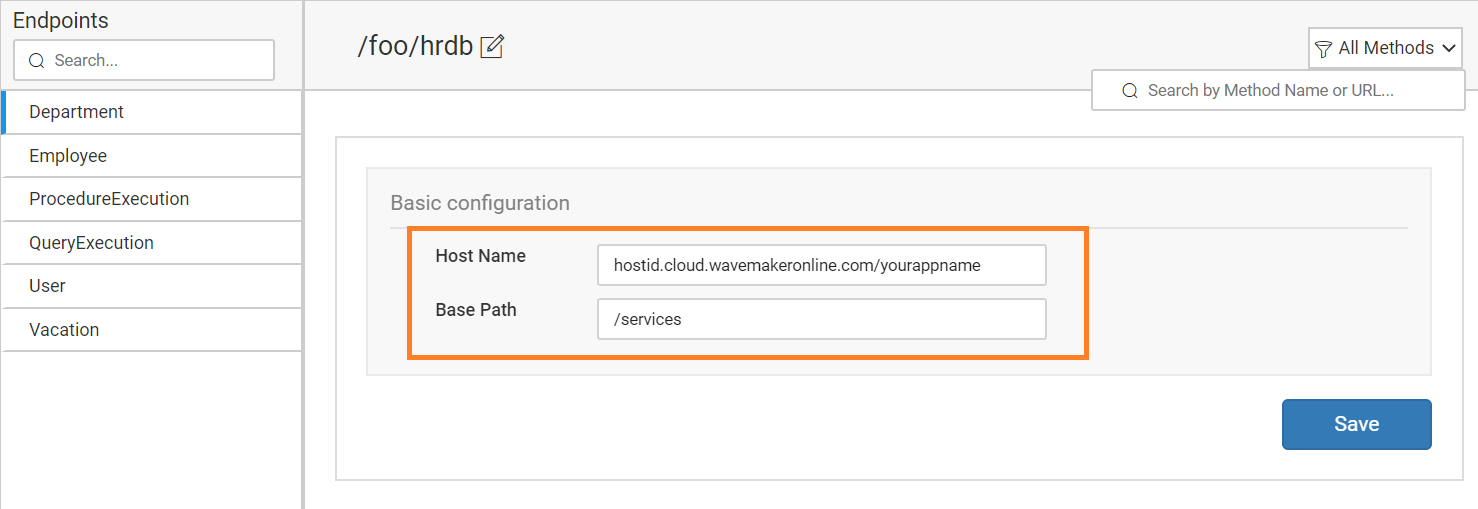Select the Vacation endpoint
Viewport: 1478px width, 509px height.
(x=64, y=330)
